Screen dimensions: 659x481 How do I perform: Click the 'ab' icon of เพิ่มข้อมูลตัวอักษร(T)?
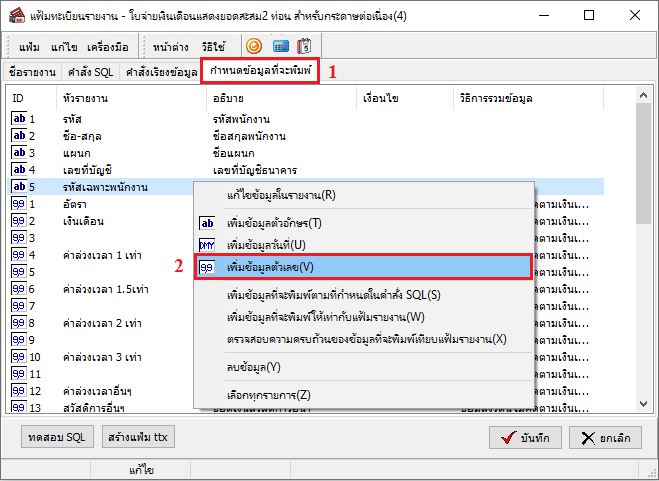coord(207,222)
